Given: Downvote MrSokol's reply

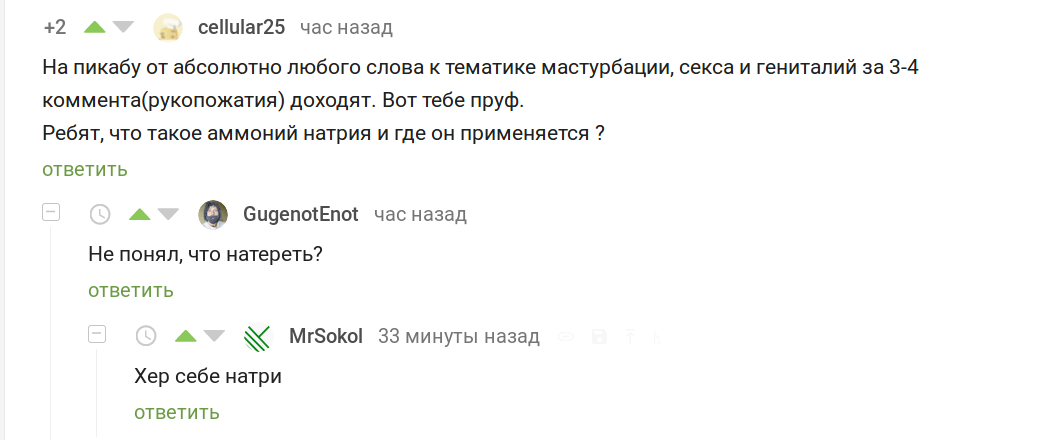Looking at the screenshot, I should click(x=214, y=336).
